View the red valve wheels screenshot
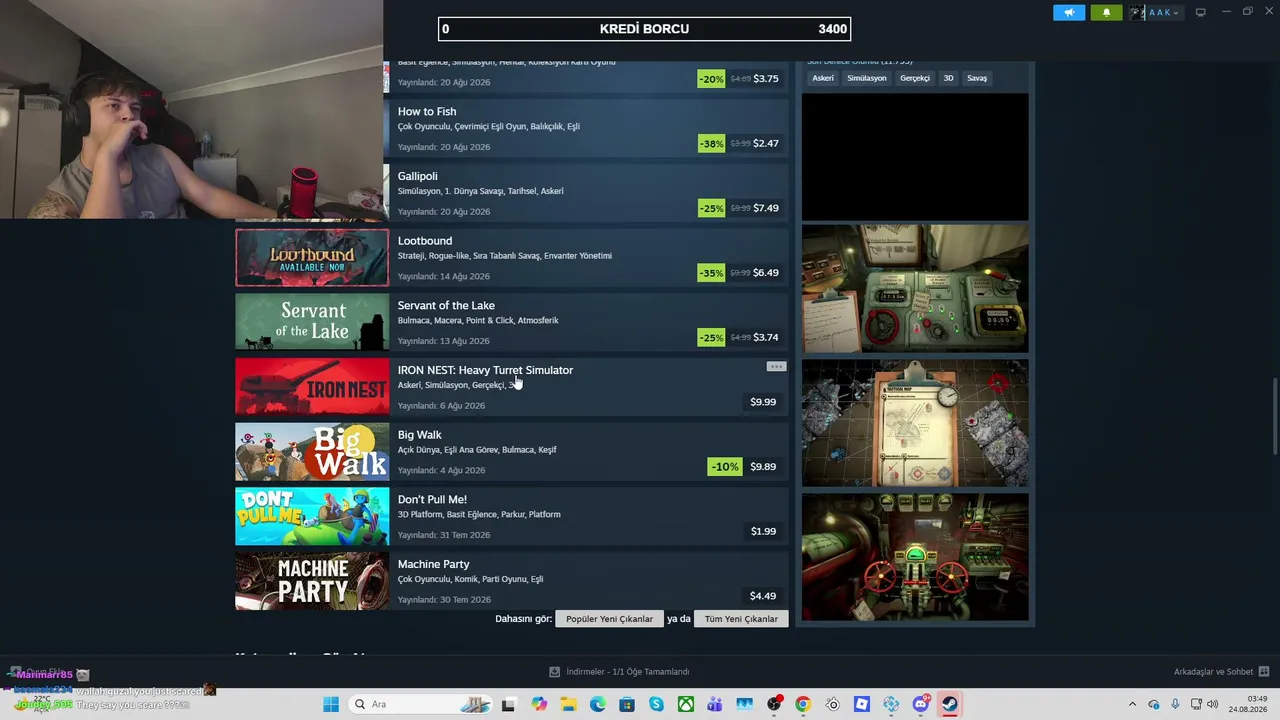 (x=915, y=557)
